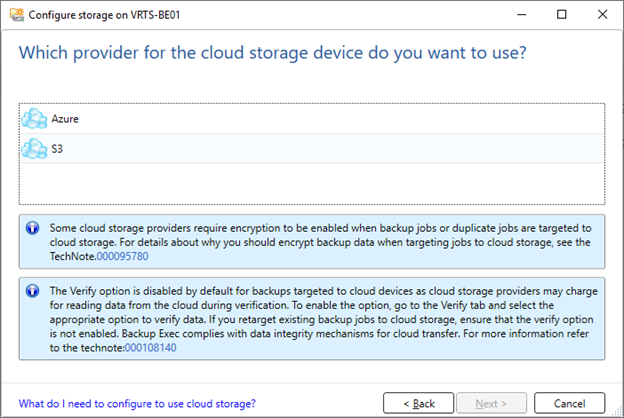Click the Verify option info icon

pos(33,291)
